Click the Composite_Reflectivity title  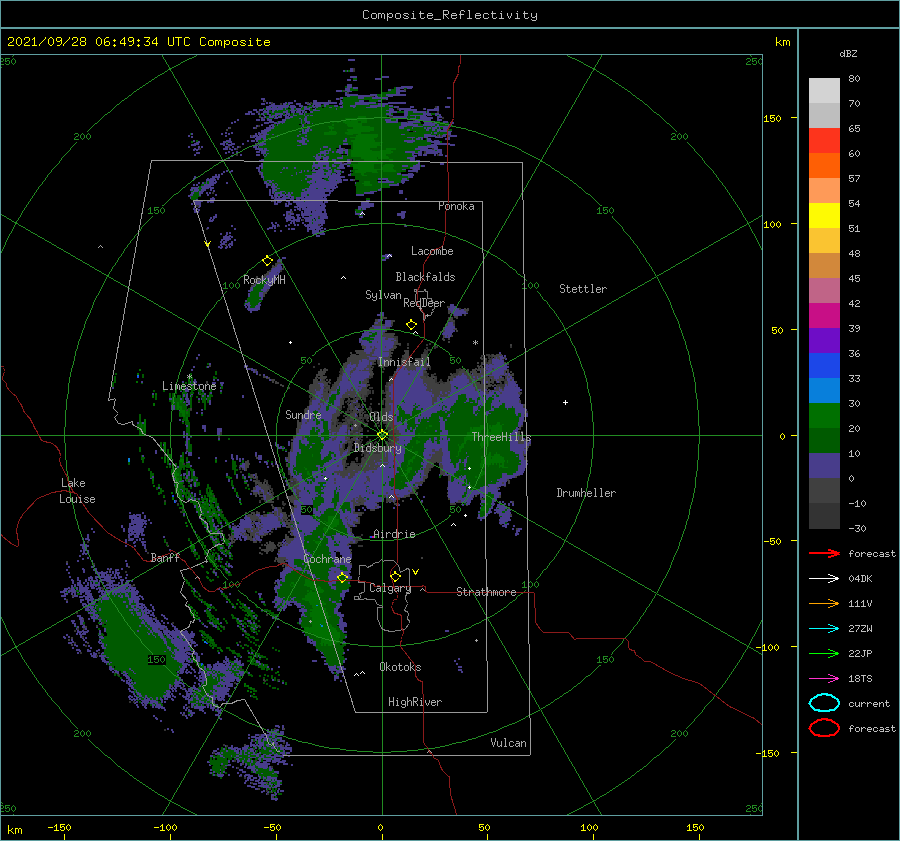450,15
